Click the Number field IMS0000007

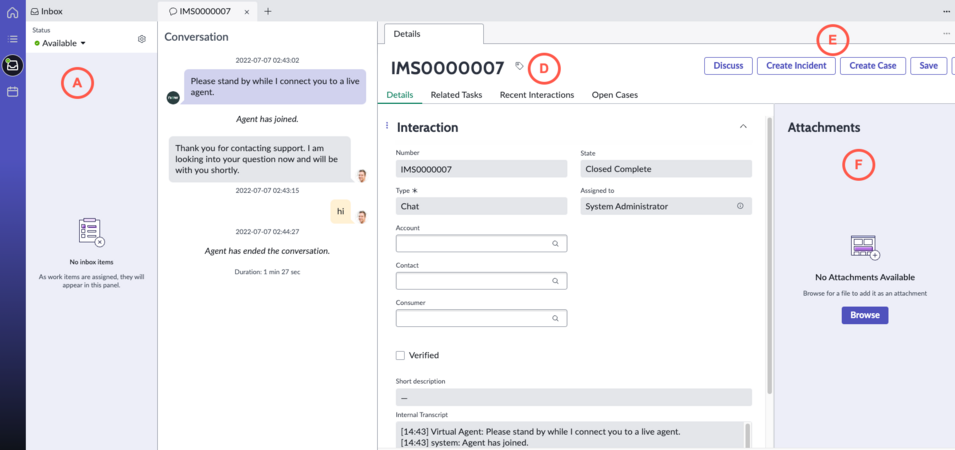pos(481,169)
